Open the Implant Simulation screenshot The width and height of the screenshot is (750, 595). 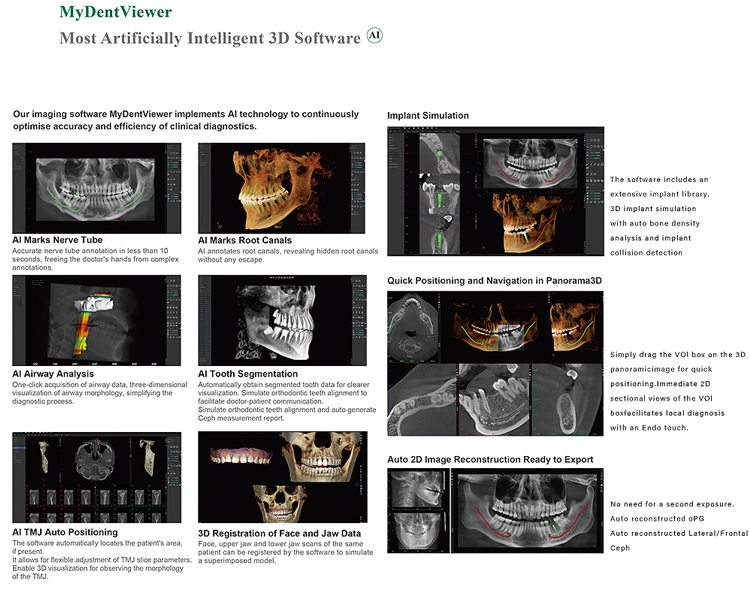tap(496, 191)
